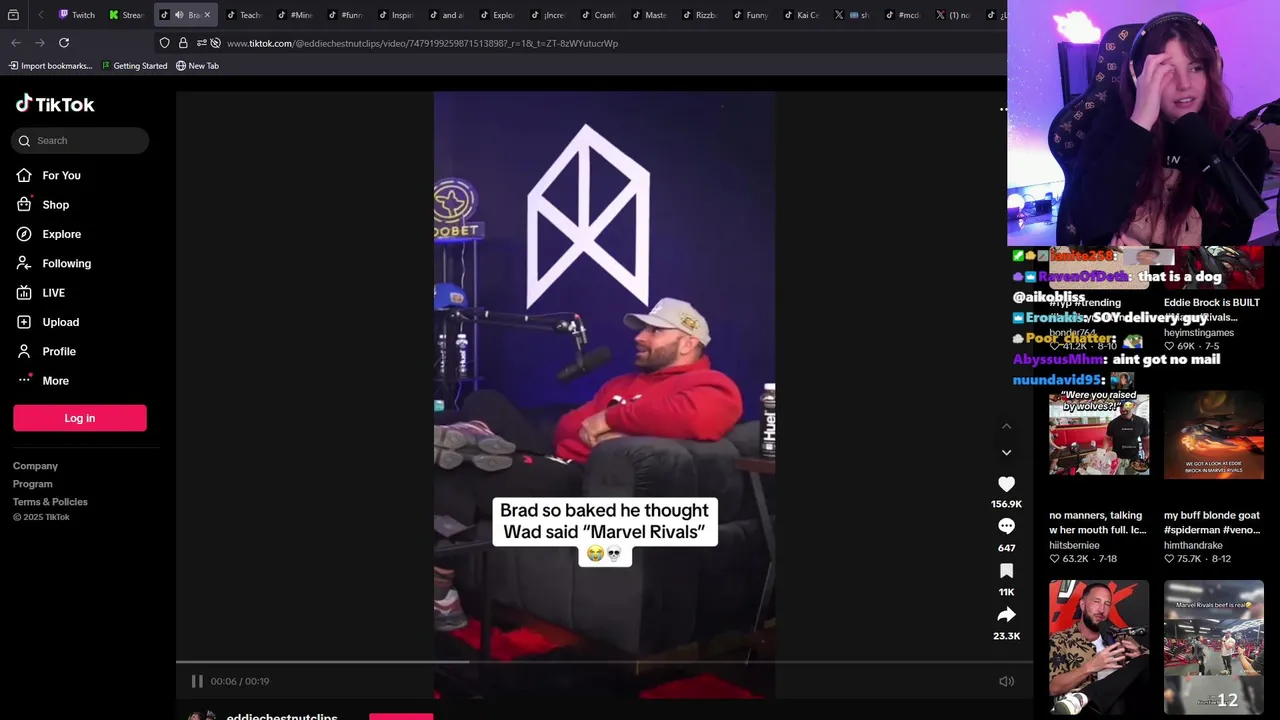Go forward using the browser forward arrow
This screenshot has width=1280, height=720.
[40, 43]
